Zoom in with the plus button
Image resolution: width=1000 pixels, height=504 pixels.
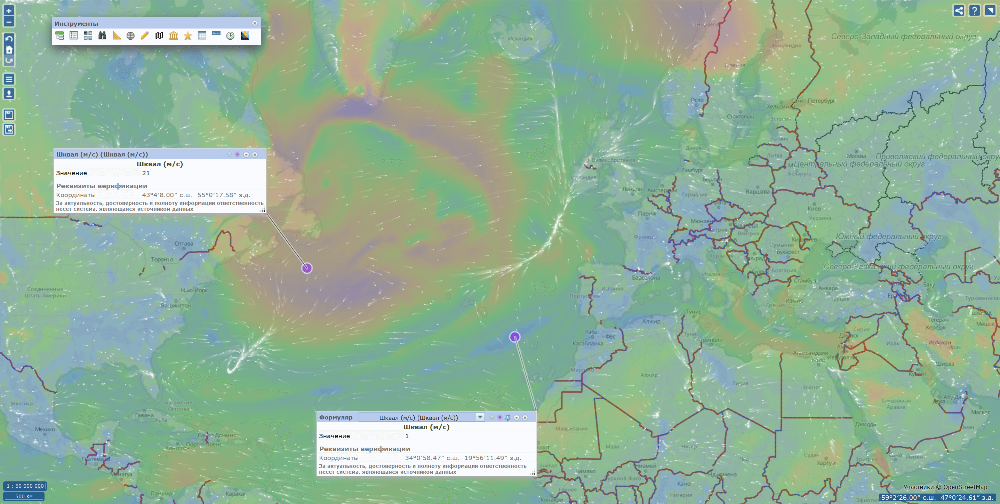click(x=9, y=10)
